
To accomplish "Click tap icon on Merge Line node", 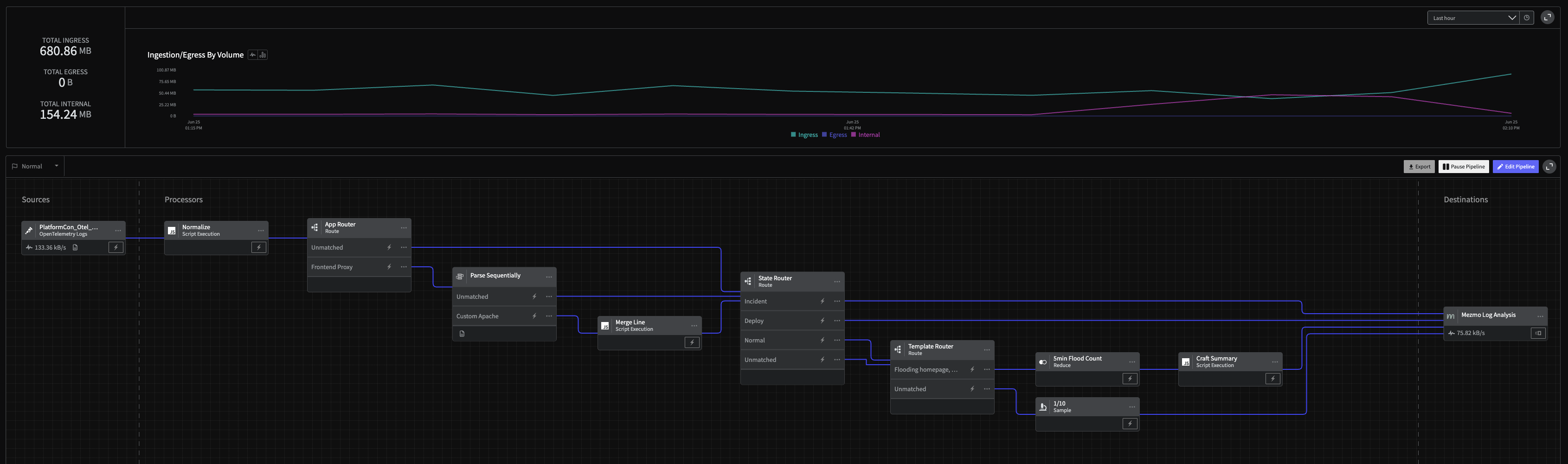I will [x=692, y=342].
